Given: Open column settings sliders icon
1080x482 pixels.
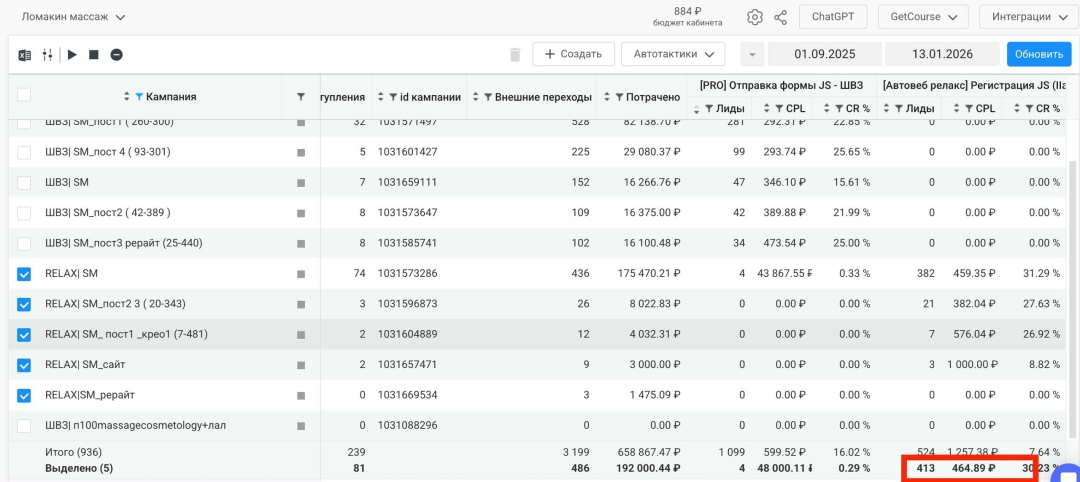Looking at the screenshot, I should [x=48, y=54].
